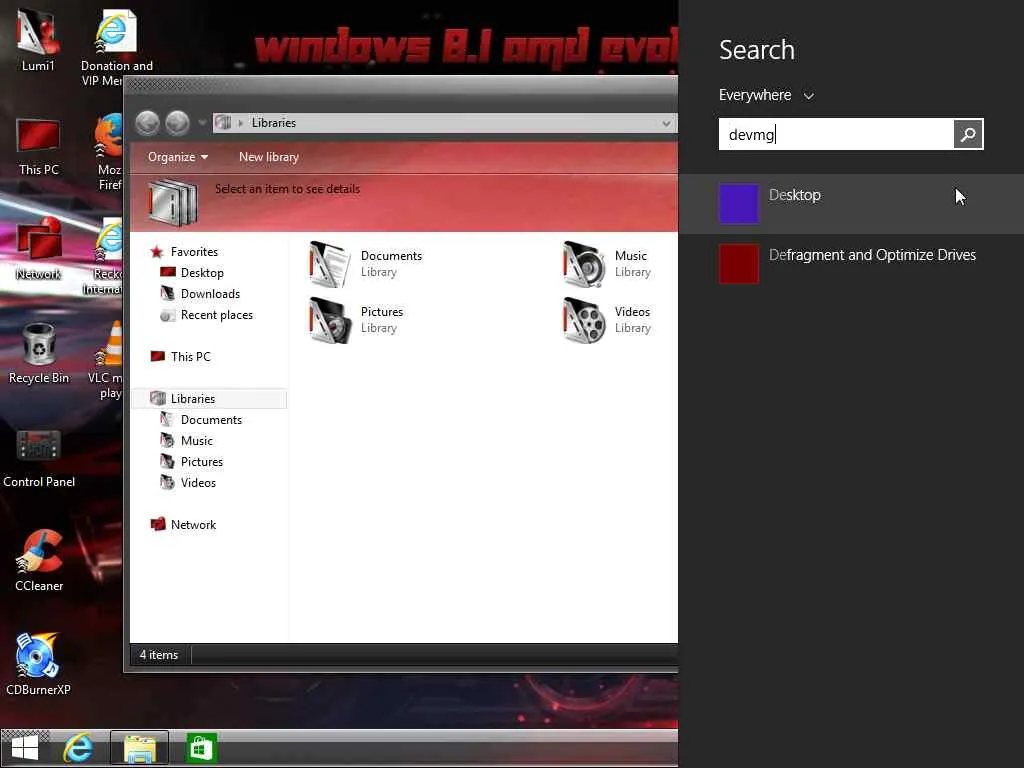This screenshot has width=1024, height=768.
Task: Select Libraries in navigation pane
Action: click(x=193, y=398)
